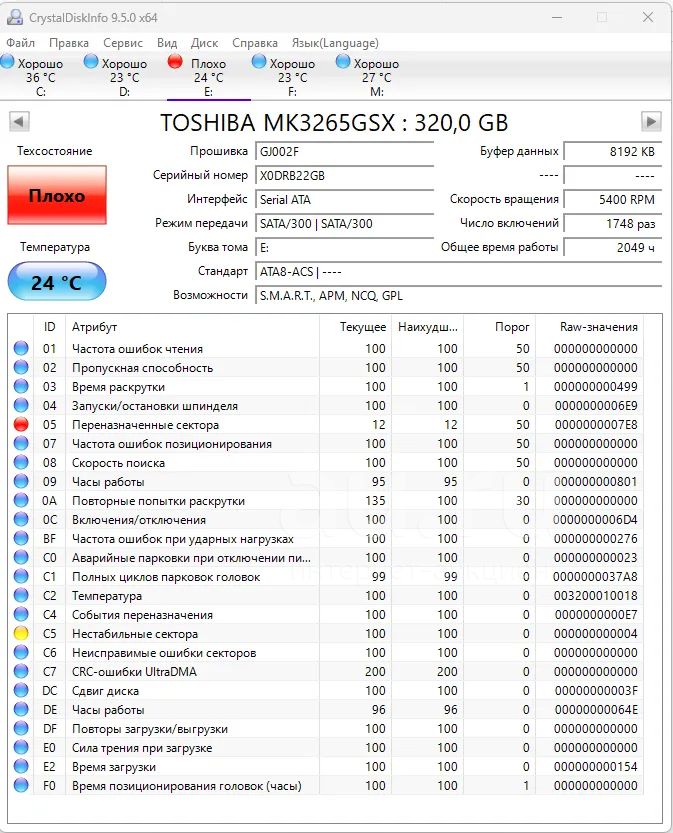Click the Raw-значения column header
Screen dimensions: 673x833
(x=590, y=327)
